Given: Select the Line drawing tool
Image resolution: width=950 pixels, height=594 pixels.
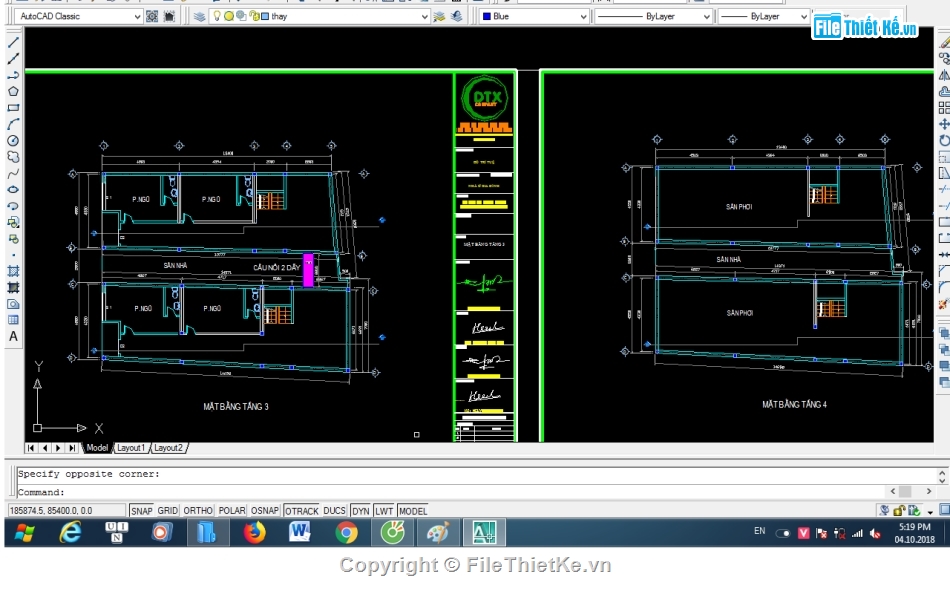Looking at the screenshot, I should coord(13,42).
